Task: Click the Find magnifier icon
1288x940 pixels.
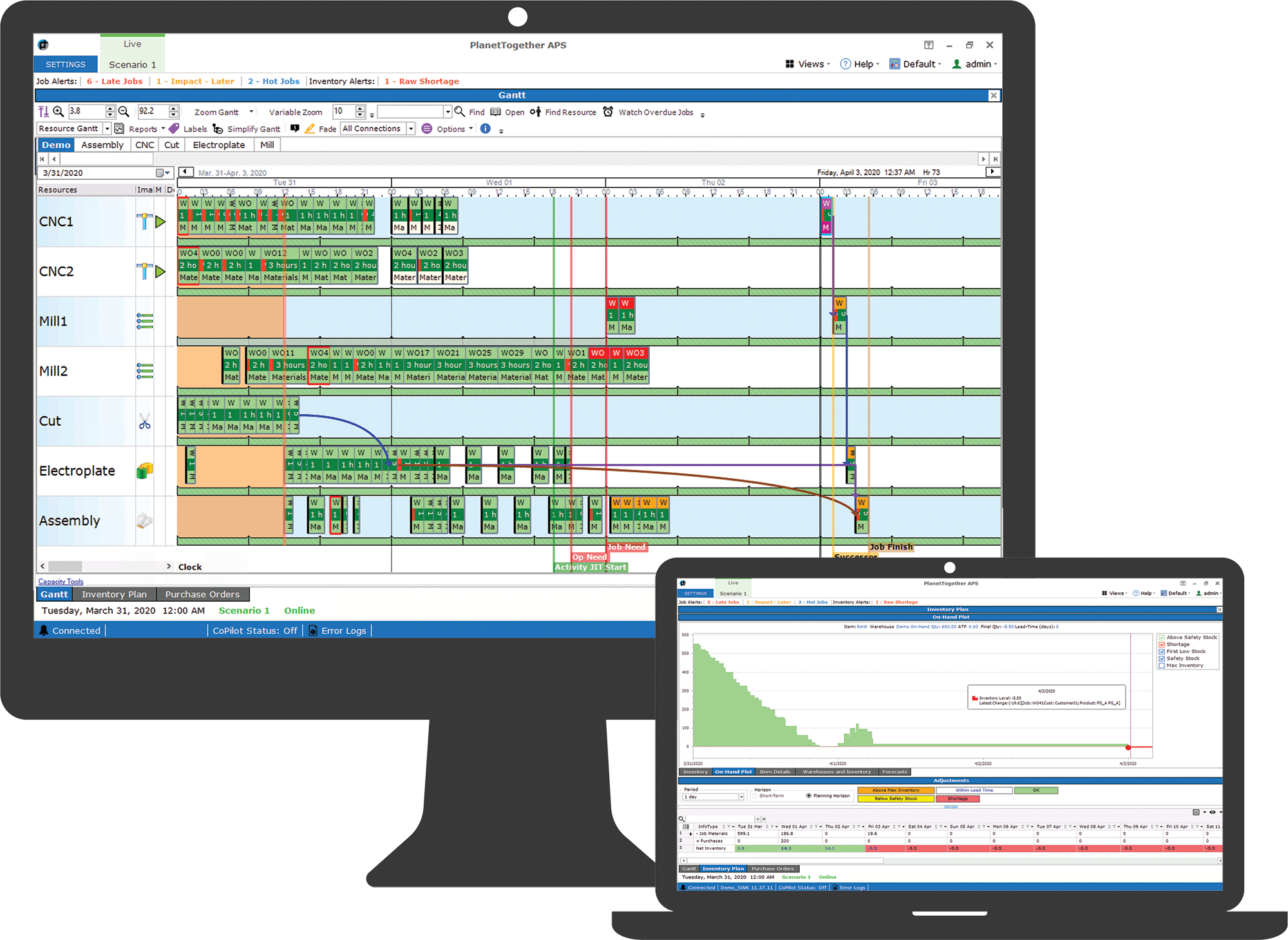Action: click(x=460, y=111)
